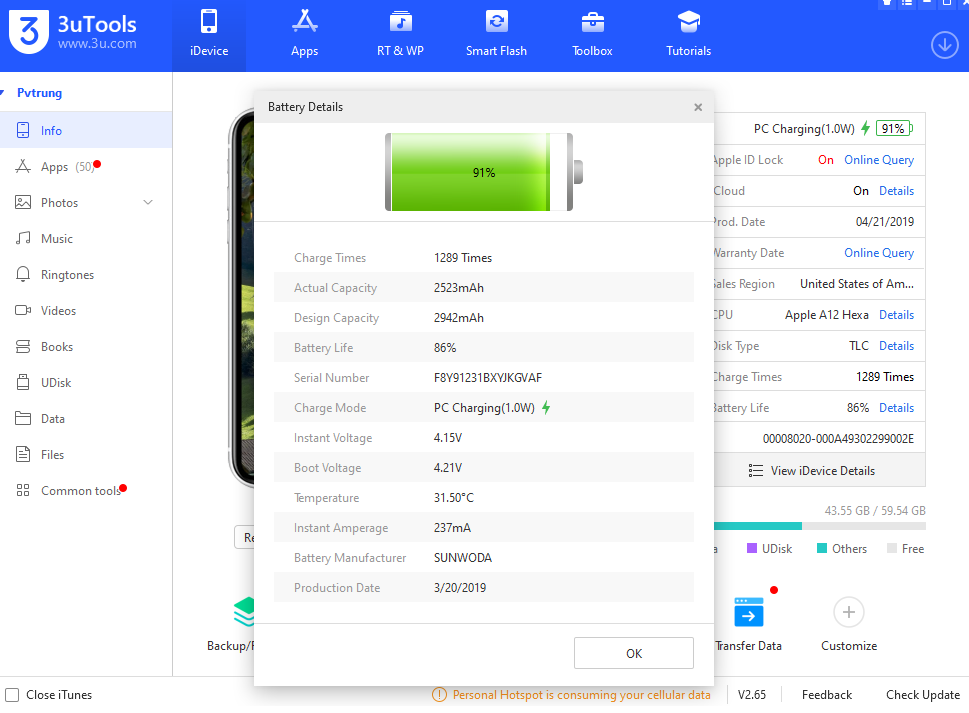Expand the Photos submenu chevron
Screen dimensions: 969x713
148,203
